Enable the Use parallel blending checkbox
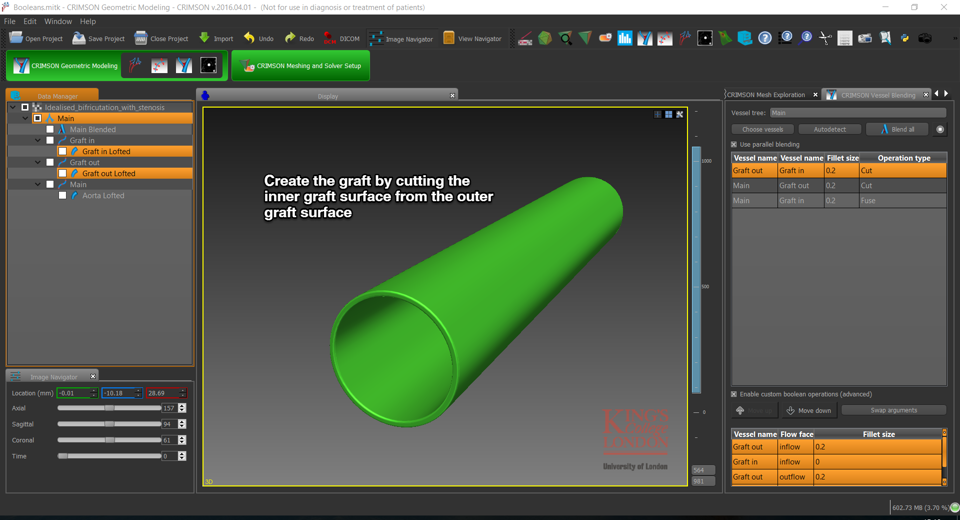Viewport: 960px width, 520px height. pos(734,145)
